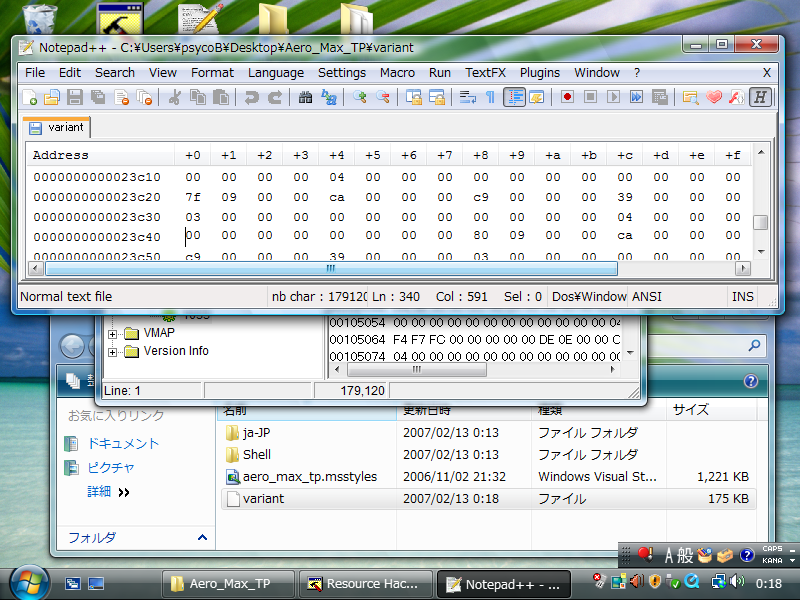Switch to Resource Hacker taskbar button
Screen dimensions: 800x600
click(366, 584)
